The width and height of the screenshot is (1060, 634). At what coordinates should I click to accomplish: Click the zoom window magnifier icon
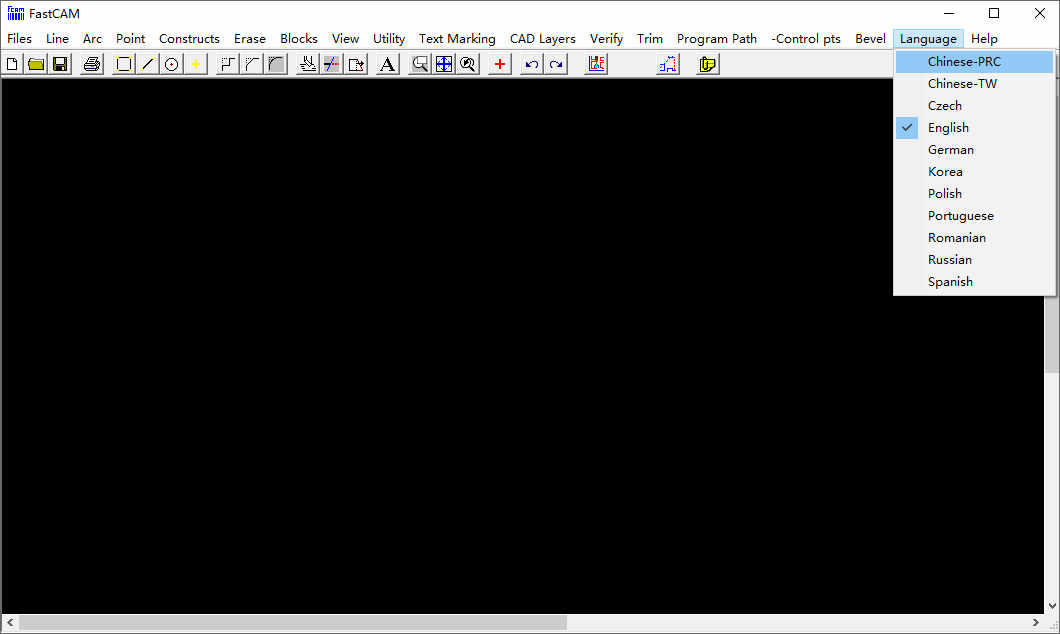(x=420, y=64)
